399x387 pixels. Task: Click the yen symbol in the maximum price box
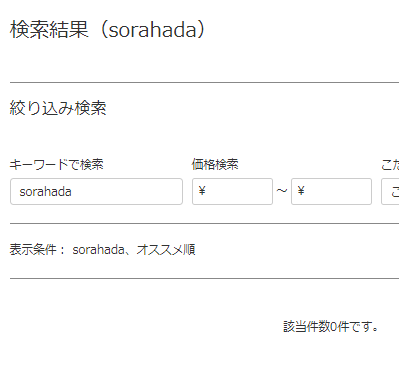click(x=301, y=191)
